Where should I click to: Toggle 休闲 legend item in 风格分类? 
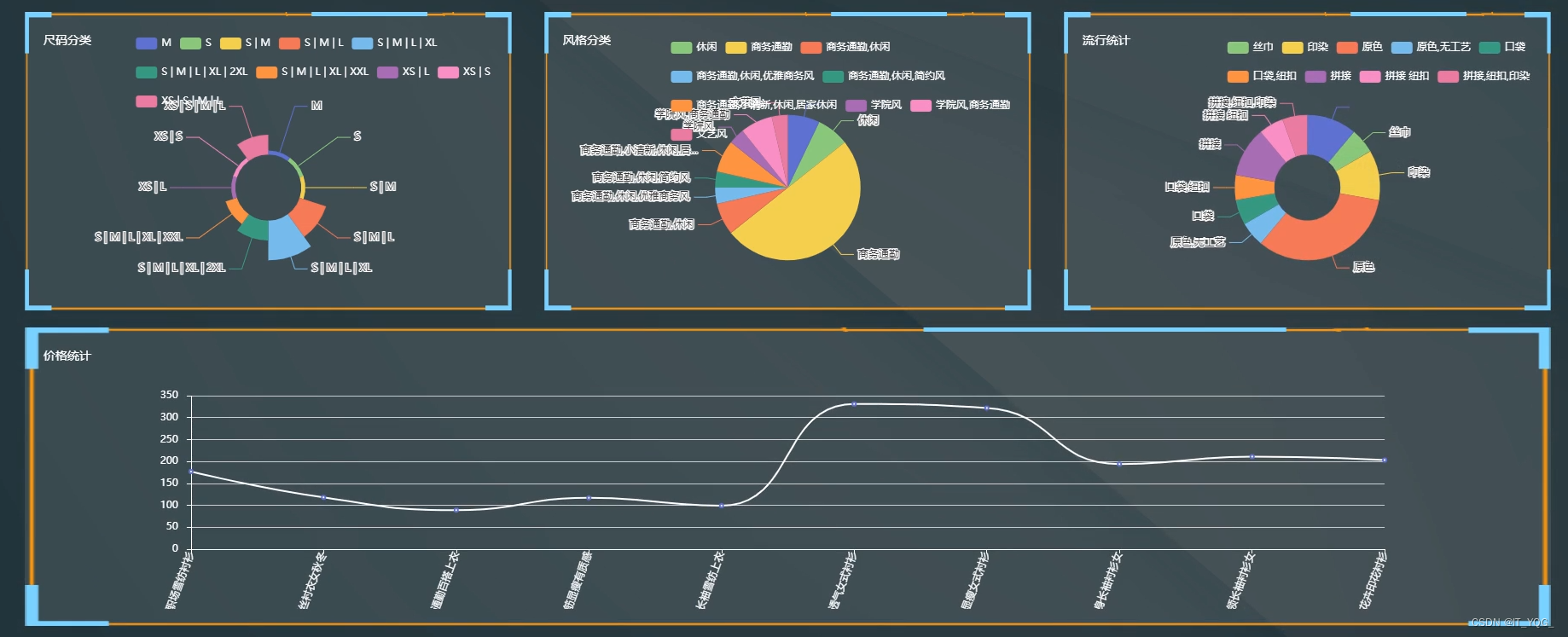(694, 47)
